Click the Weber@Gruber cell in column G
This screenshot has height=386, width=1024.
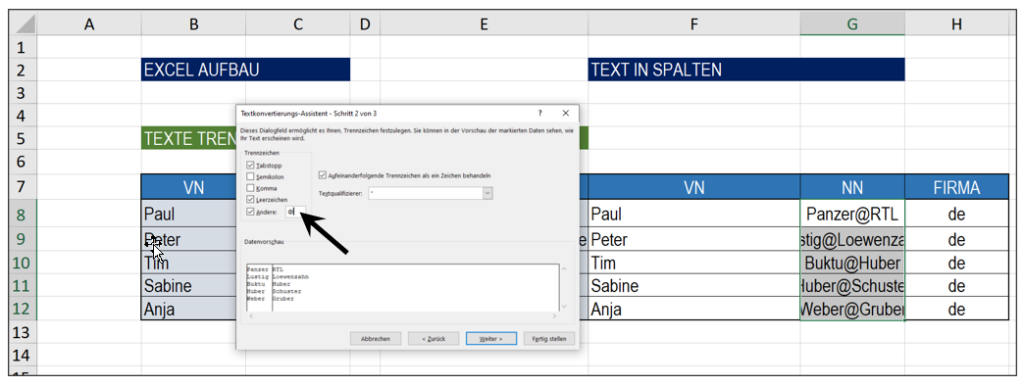(852, 309)
